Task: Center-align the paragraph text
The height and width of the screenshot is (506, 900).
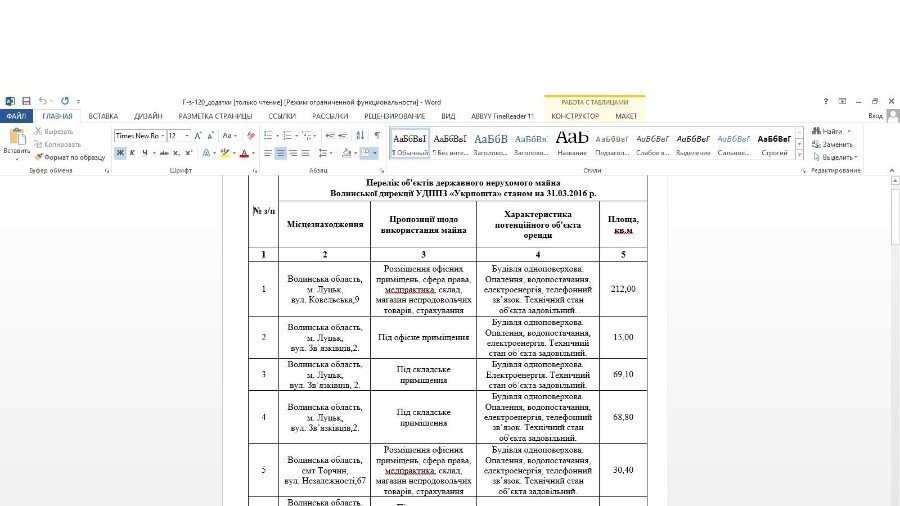Action: click(280, 153)
